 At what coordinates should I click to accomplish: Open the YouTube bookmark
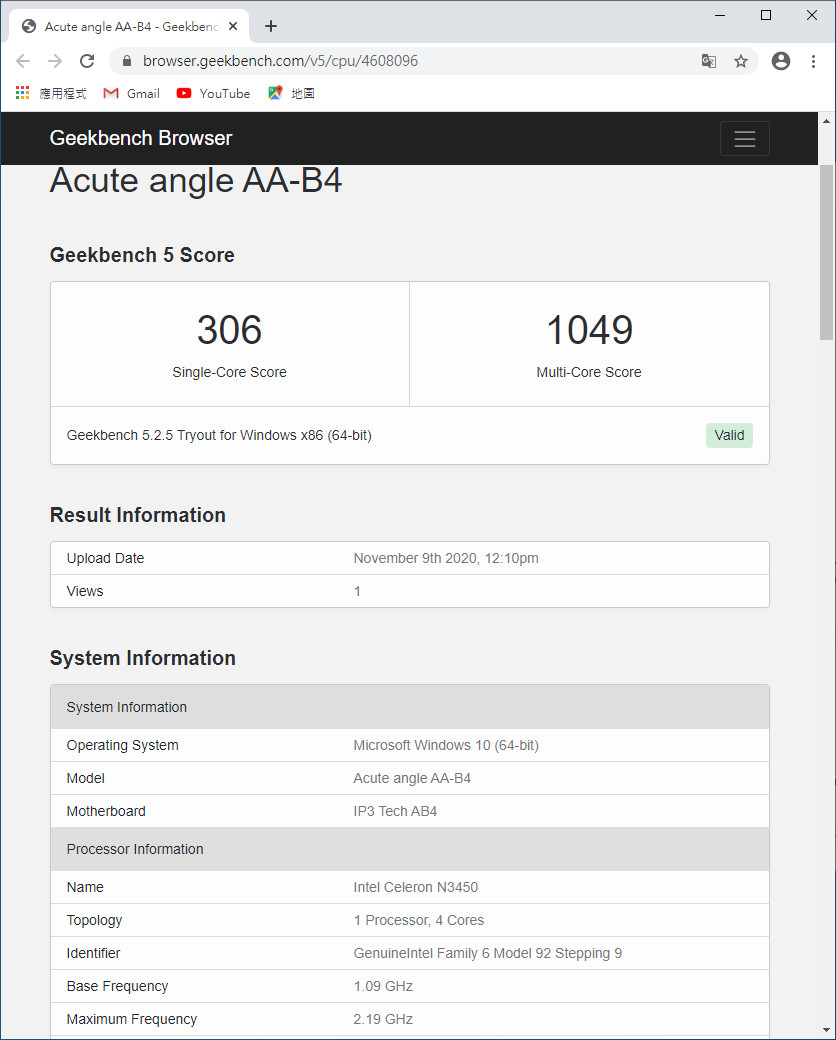click(x=213, y=93)
